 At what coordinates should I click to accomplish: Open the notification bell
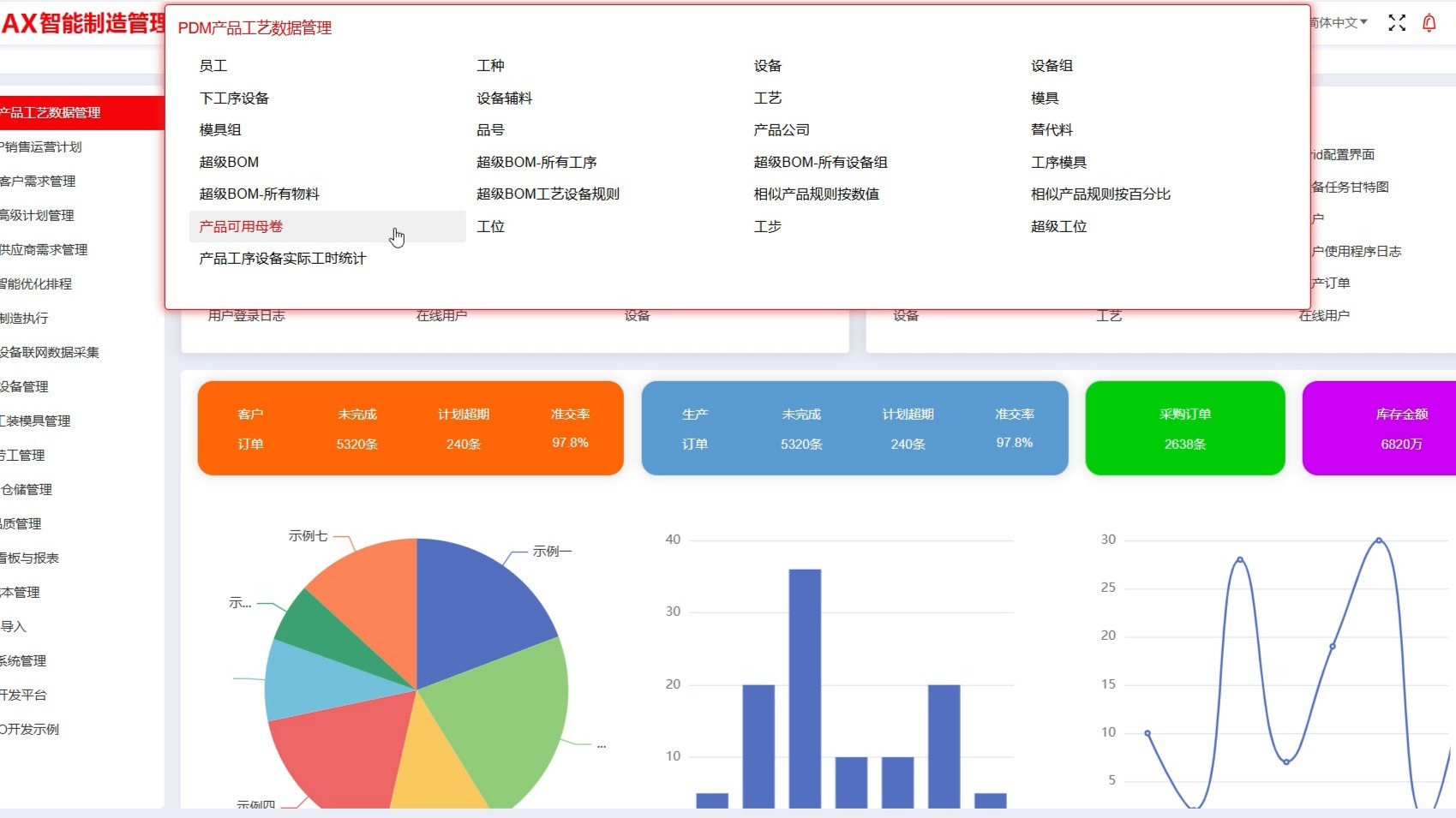pos(1429,23)
